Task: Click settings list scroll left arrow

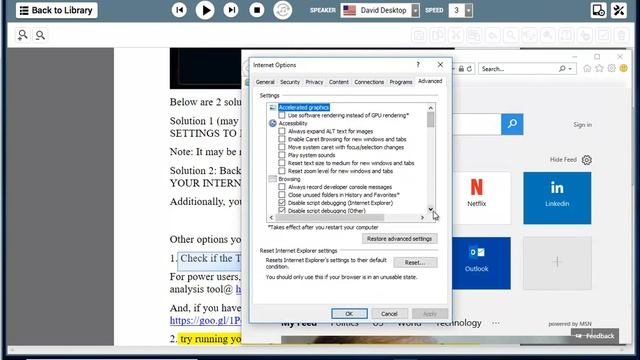Action: point(271,218)
